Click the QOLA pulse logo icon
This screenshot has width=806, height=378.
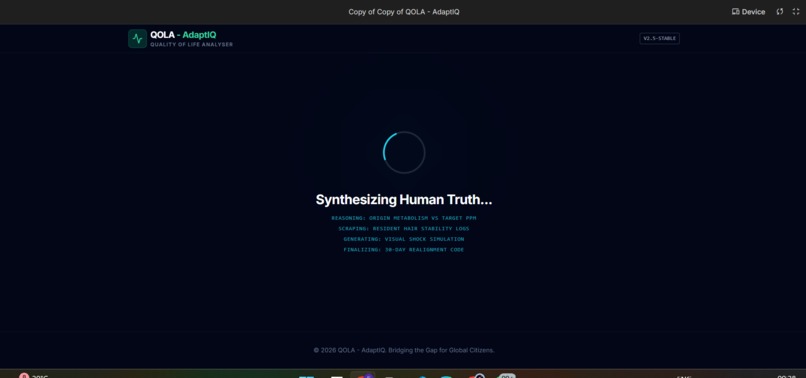tap(137, 39)
